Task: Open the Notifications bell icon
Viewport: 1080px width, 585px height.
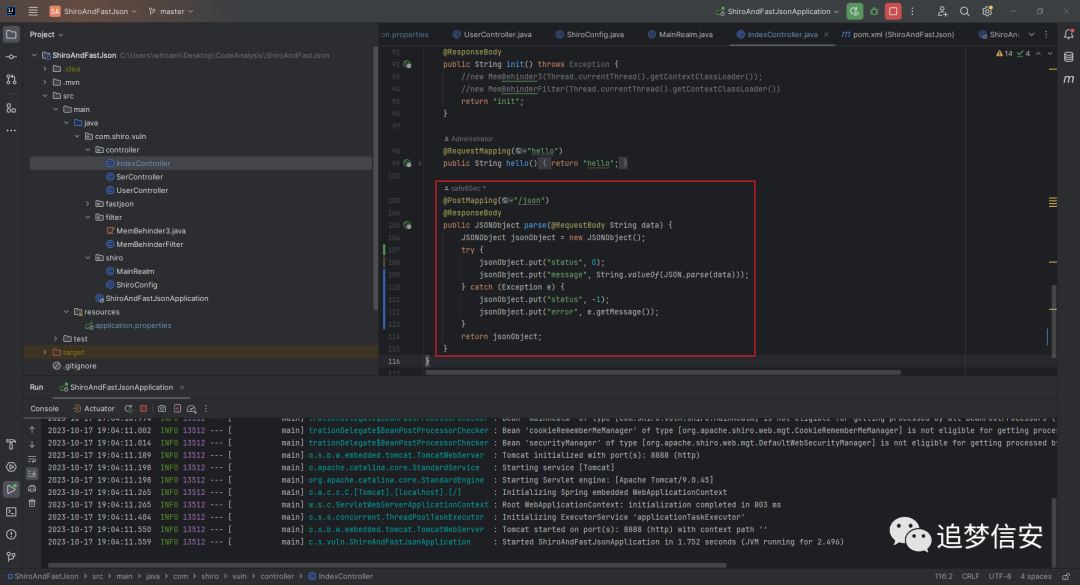Action: (x=1068, y=34)
